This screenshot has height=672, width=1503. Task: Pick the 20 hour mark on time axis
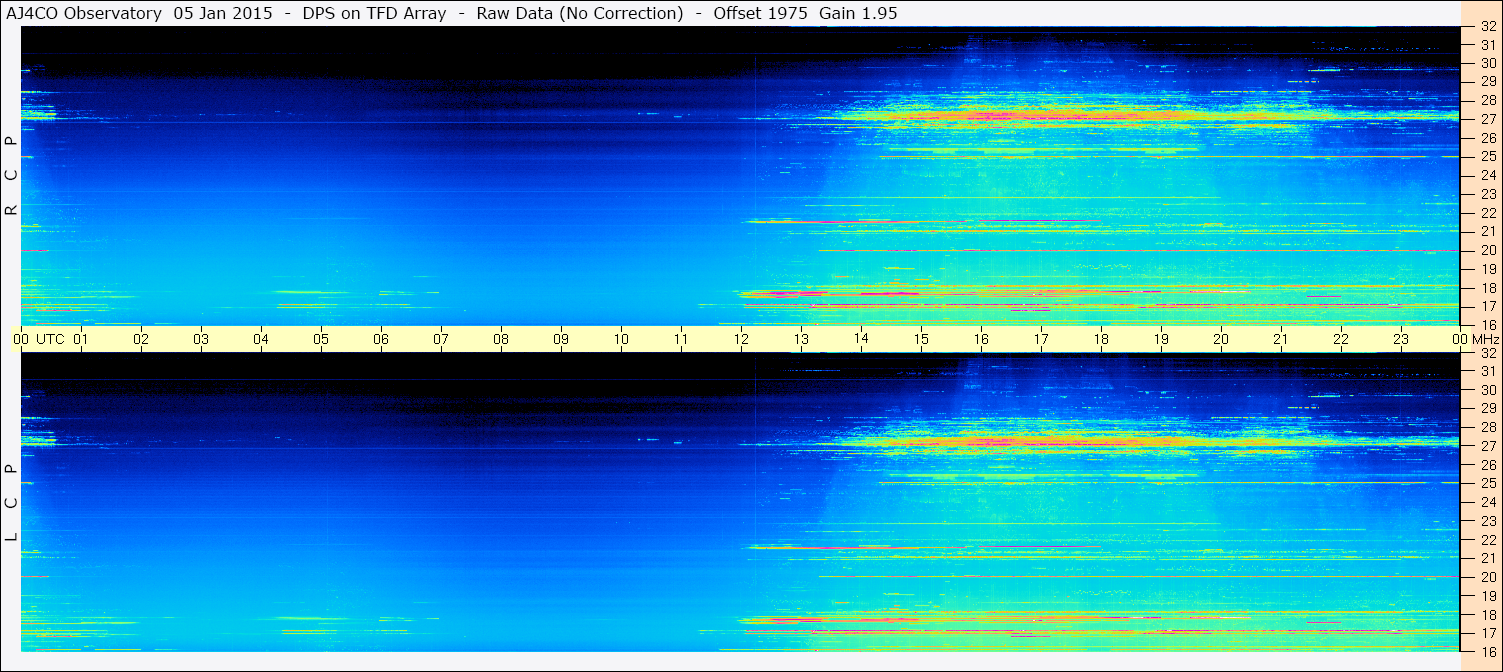tap(1221, 339)
